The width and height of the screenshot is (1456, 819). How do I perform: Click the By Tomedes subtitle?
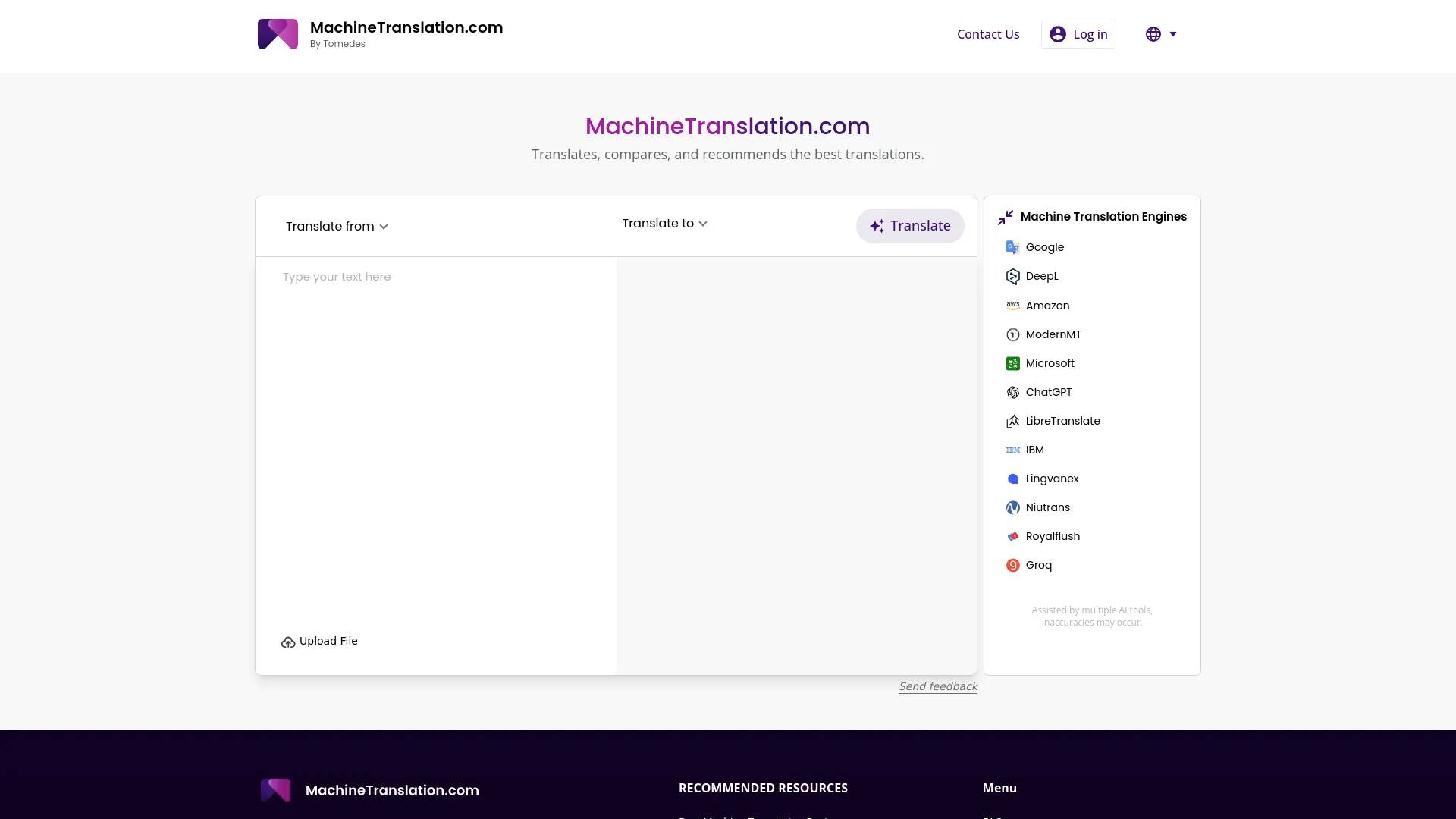coord(337,44)
